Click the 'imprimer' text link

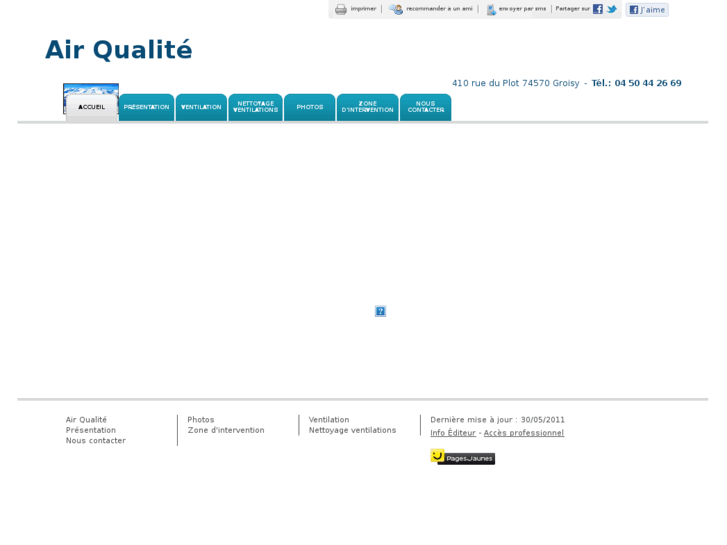pyautogui.click(x=363, y=9)
